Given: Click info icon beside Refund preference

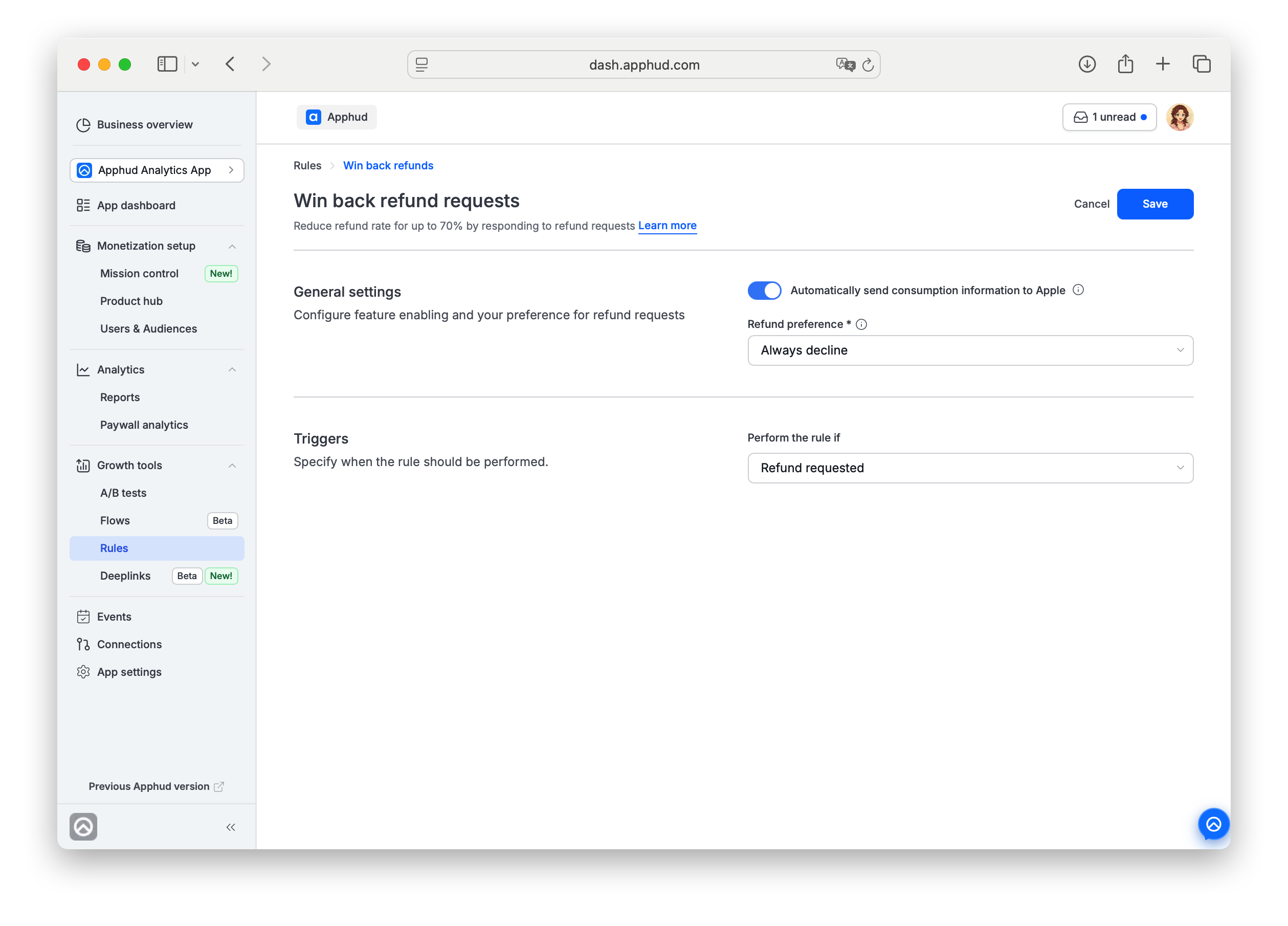Looking at the screenshot, I should (x=861, y=324).
